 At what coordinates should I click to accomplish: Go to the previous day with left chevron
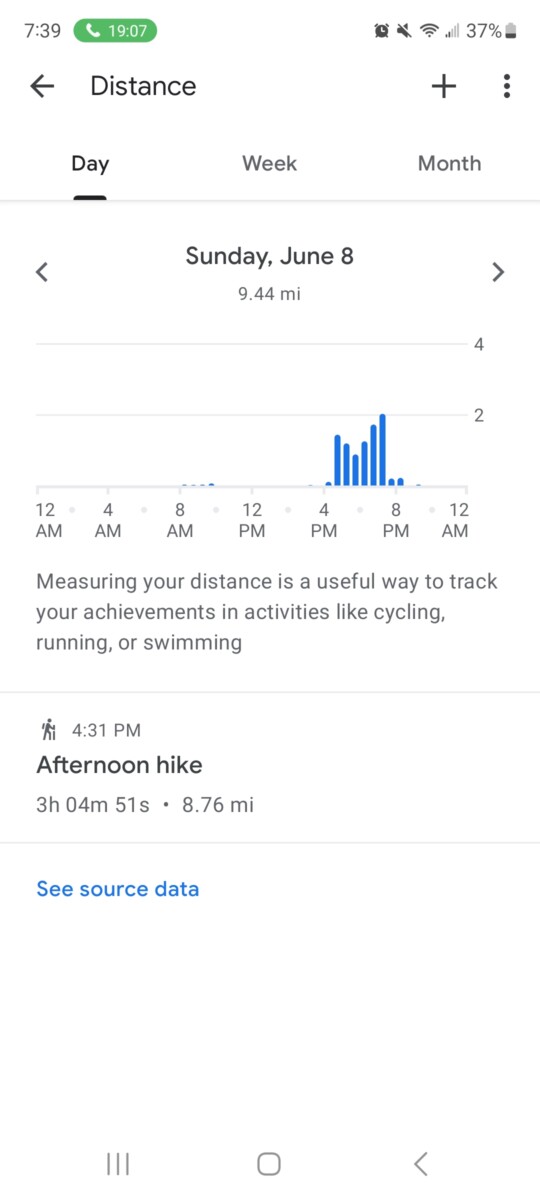pos(42,272)
